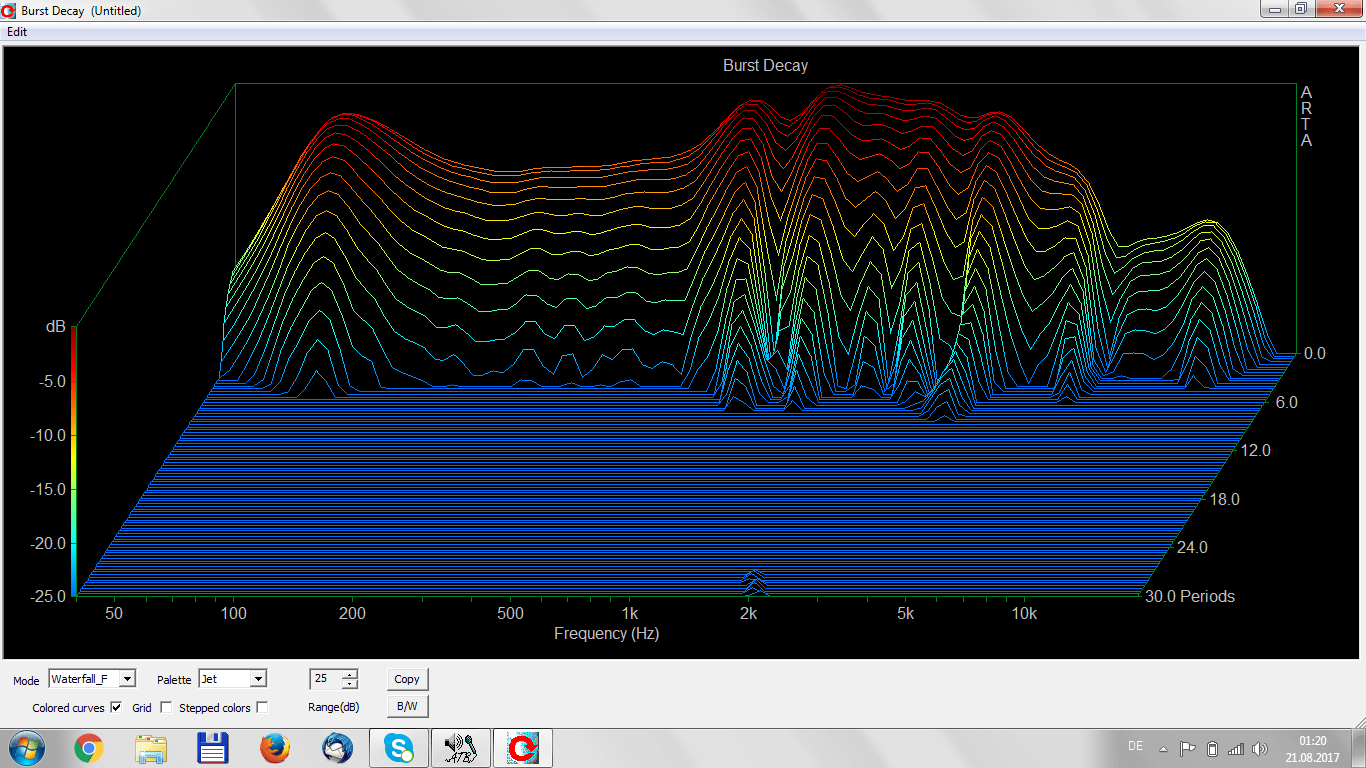The height and width of the screenshot is (768, 1366).
Task: Open the clock showing 01:20
Action: coord(1312,748)
